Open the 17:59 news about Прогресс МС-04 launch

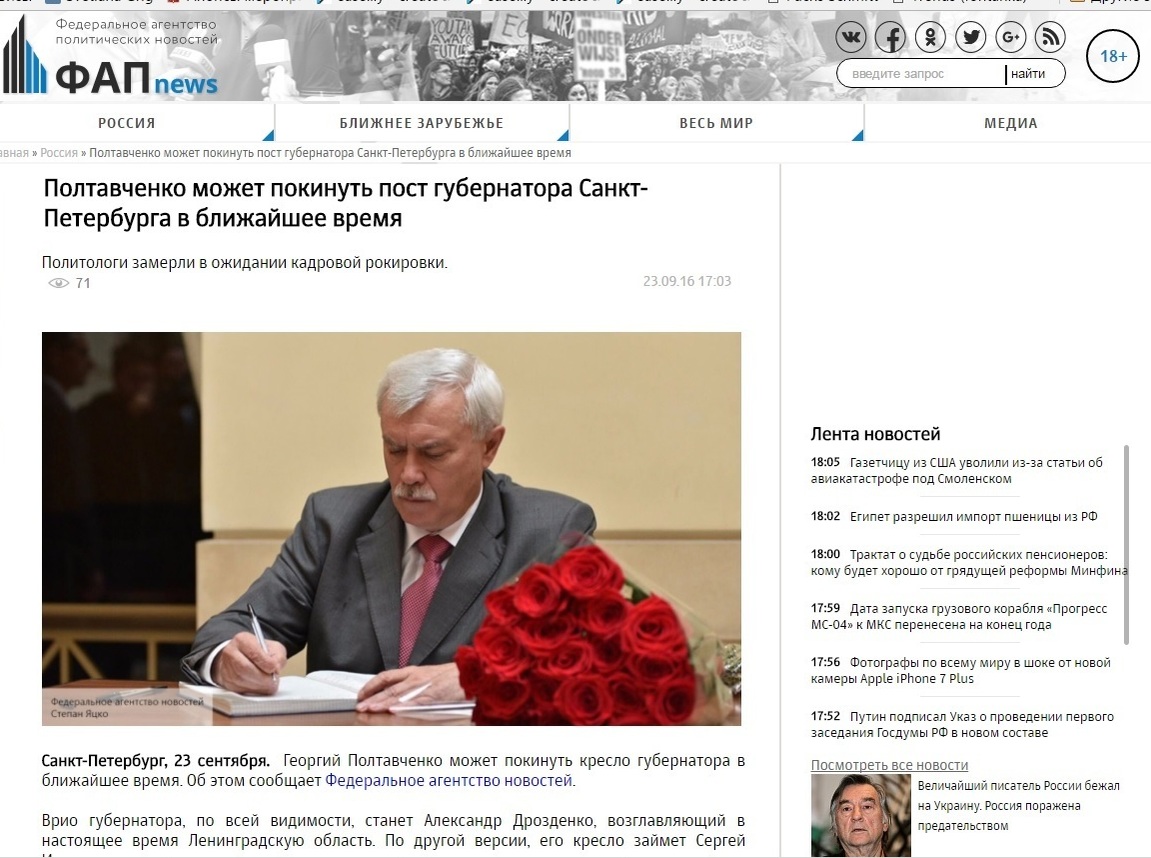click(959, 617)
